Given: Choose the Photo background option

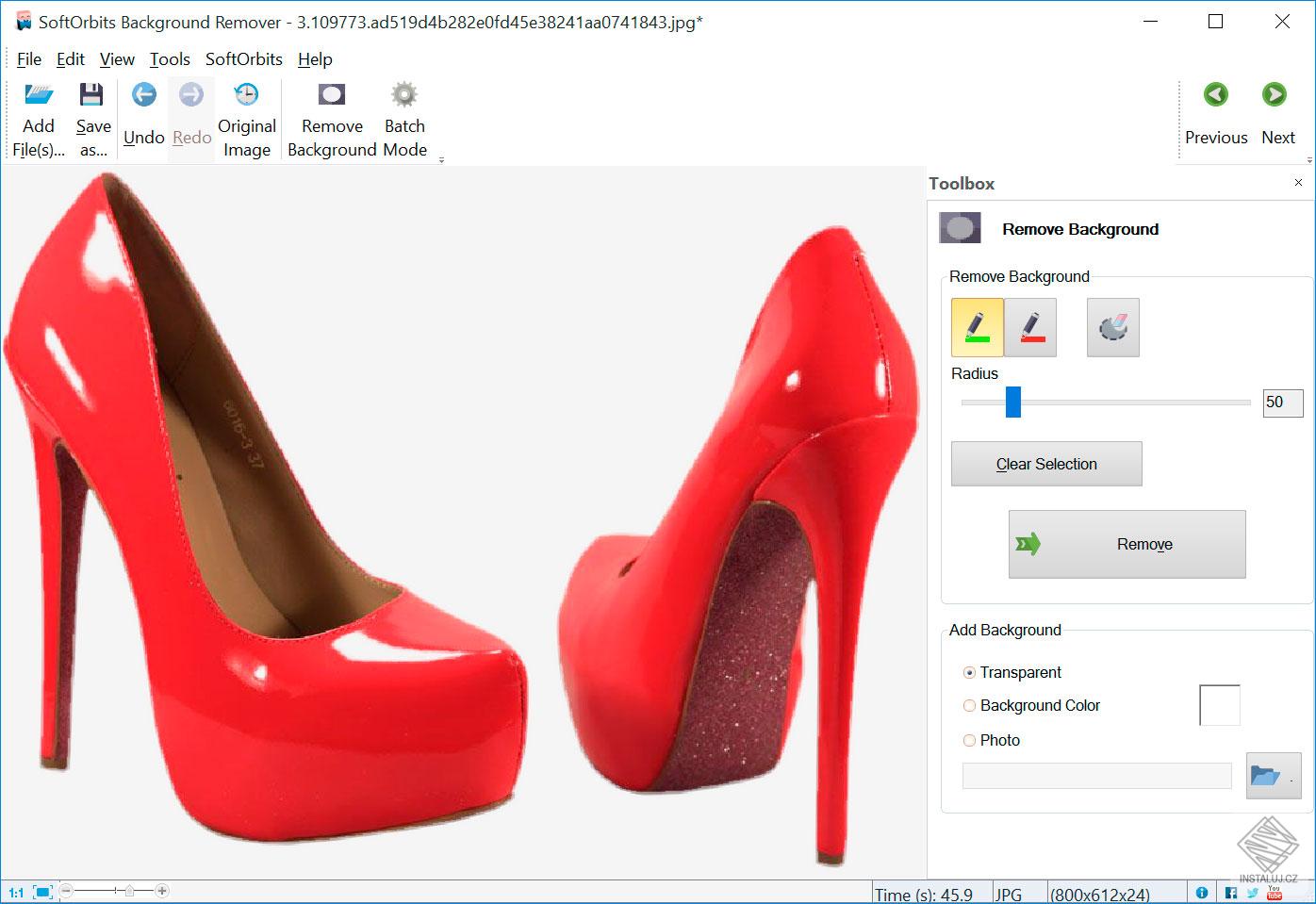Looking at the screenshot, I should click(969, 740).
